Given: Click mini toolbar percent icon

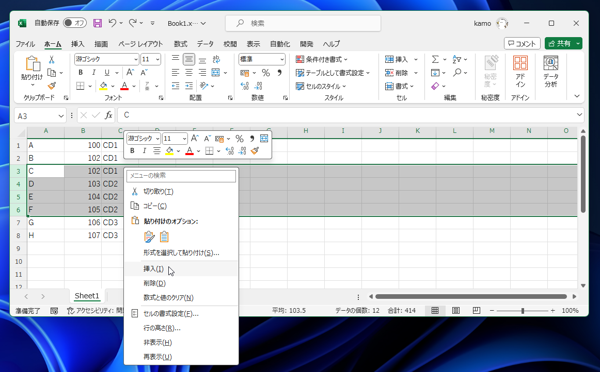Looking at the screenshot, I should point(240,139).
